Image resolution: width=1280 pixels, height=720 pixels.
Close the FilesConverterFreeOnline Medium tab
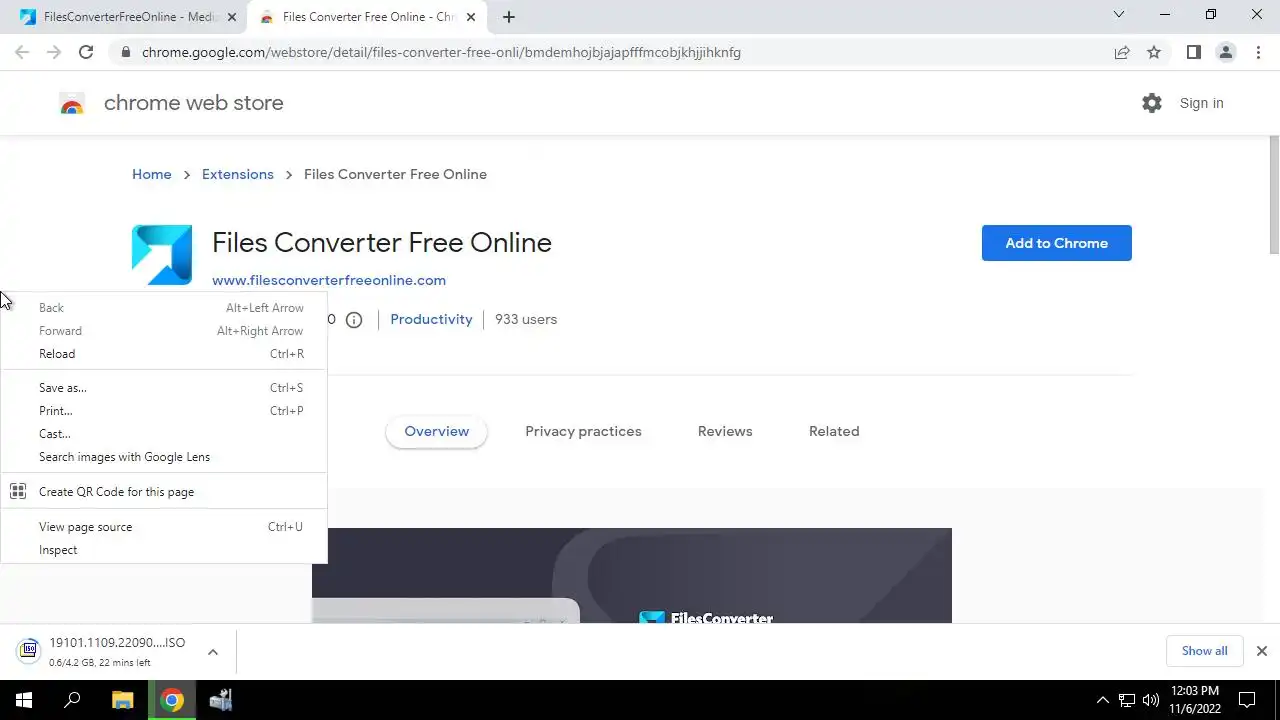point(232,17)
